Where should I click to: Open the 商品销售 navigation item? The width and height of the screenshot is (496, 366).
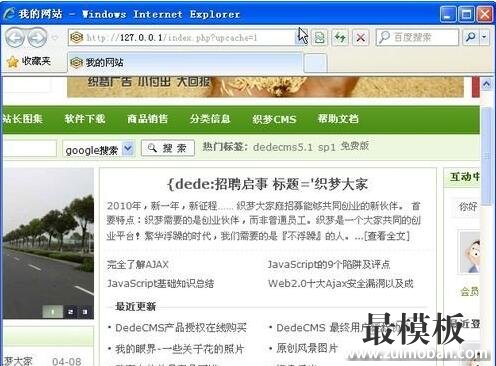coord(147,119)
